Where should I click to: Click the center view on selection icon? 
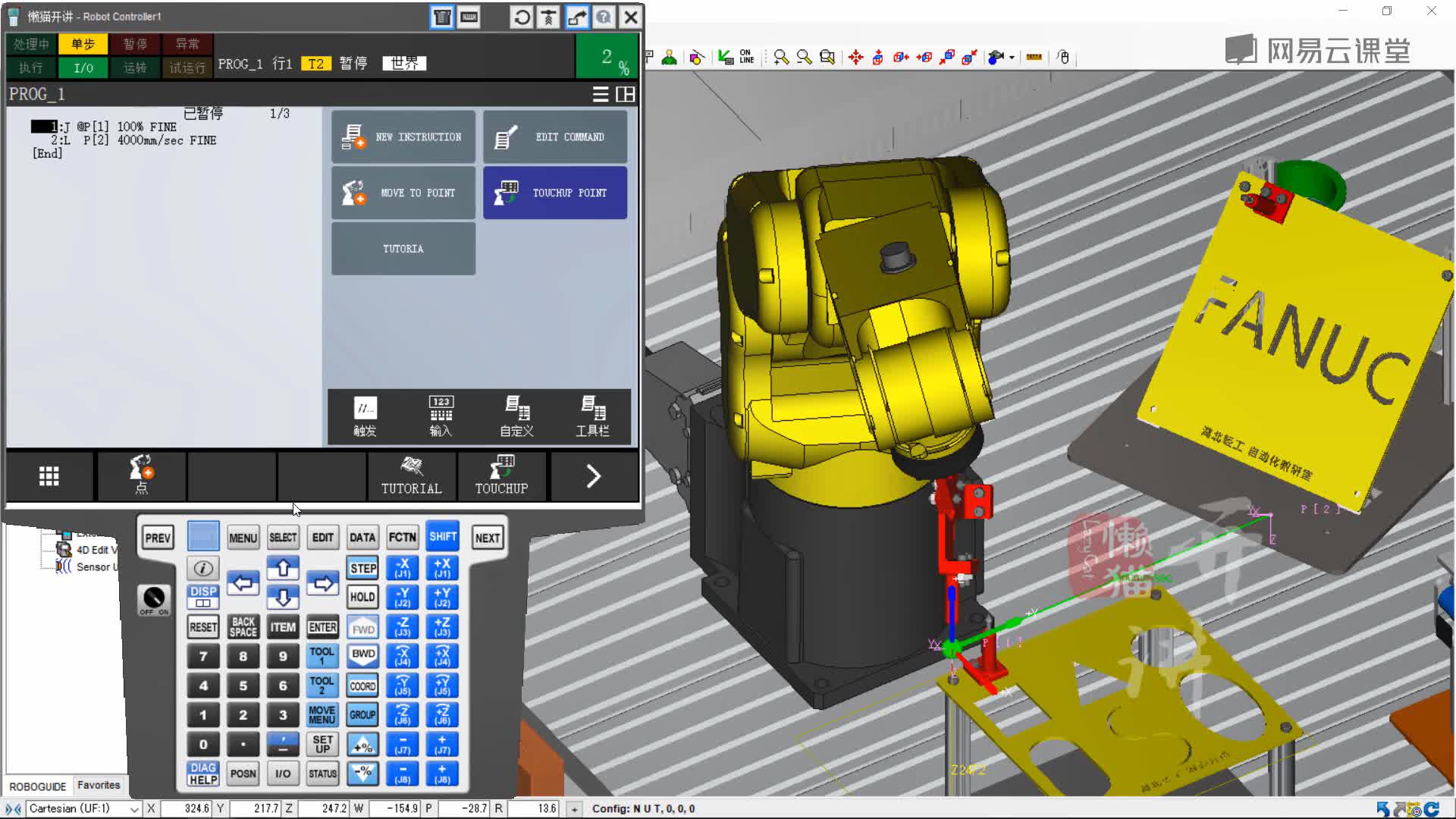coord(855,57)
